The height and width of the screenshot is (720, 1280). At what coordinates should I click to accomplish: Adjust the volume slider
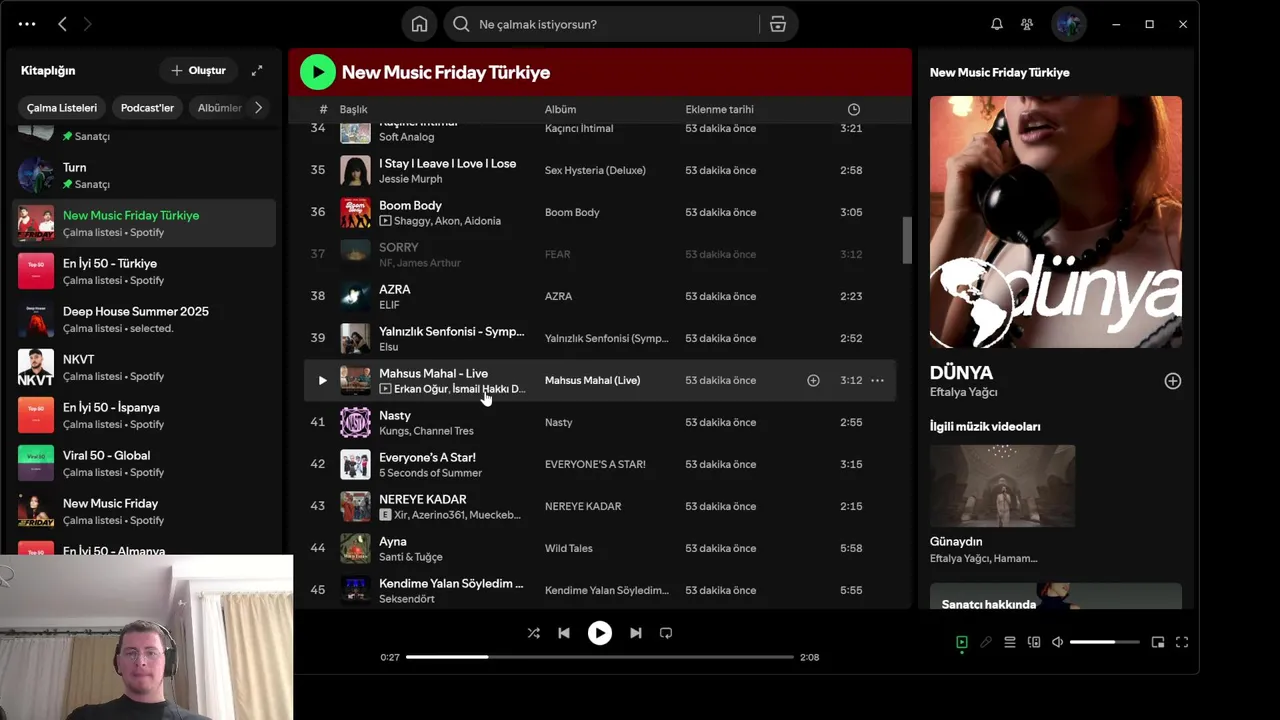pos(1105,642)
